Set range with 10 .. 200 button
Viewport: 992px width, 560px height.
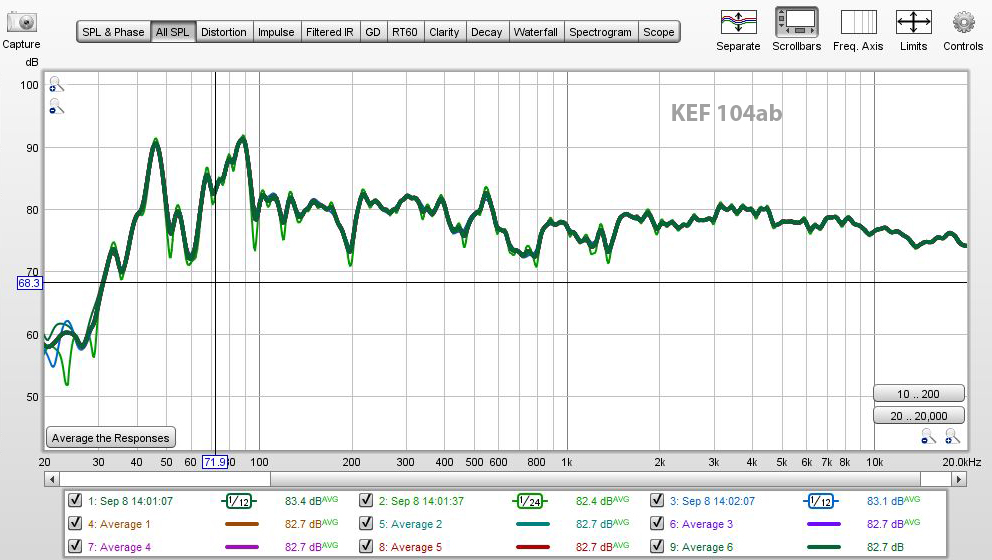(919, 394)
